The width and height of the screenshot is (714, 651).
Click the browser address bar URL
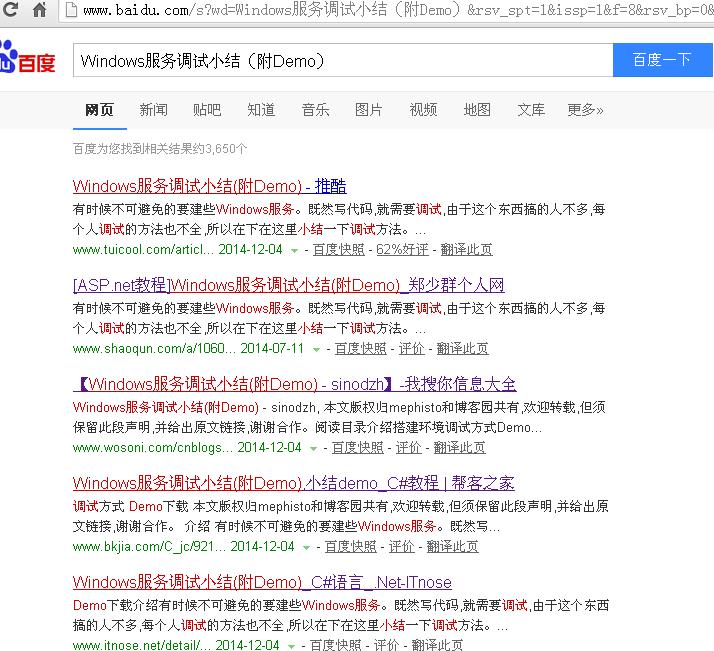pyautogui.click(x=397, y=10)
